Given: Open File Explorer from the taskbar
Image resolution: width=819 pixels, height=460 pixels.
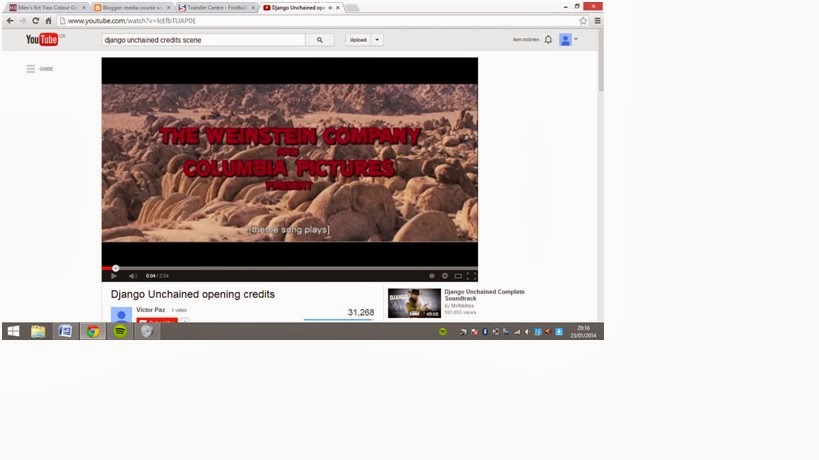Looking at the screenshot, I should (x=38, y=332).
